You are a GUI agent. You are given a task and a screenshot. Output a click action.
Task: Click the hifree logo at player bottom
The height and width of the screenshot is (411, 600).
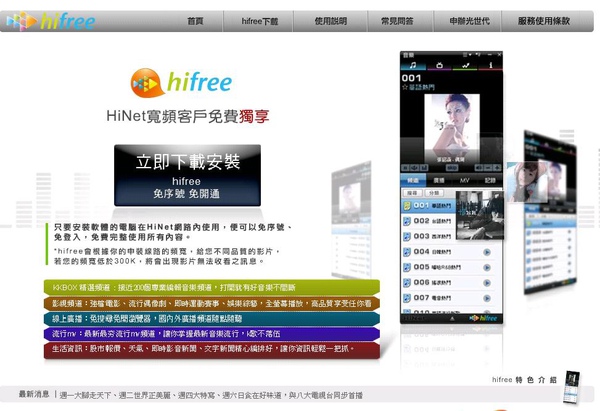tap(484, 318)
